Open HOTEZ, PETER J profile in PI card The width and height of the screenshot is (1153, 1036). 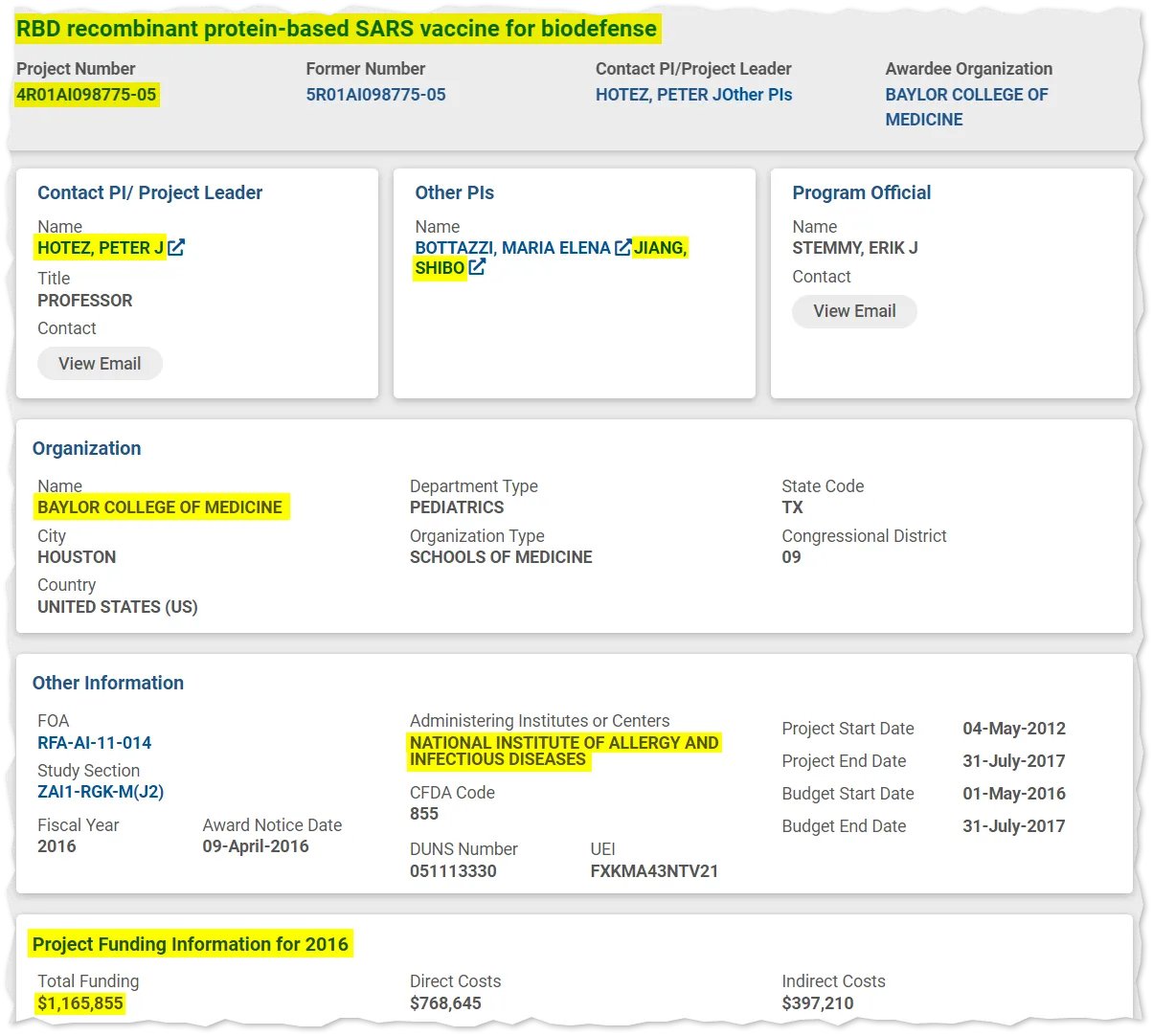[x=101, y=248]
